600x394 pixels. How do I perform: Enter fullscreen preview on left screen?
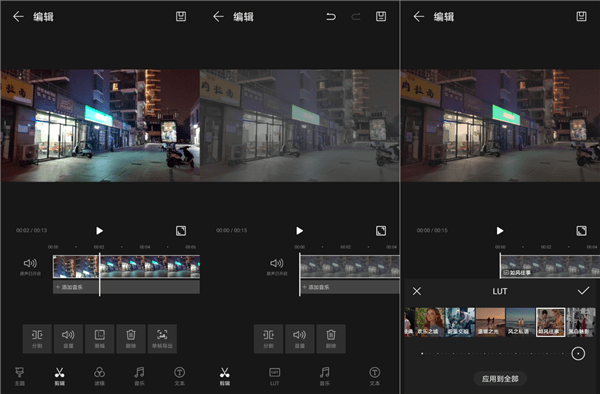point(181,231)
